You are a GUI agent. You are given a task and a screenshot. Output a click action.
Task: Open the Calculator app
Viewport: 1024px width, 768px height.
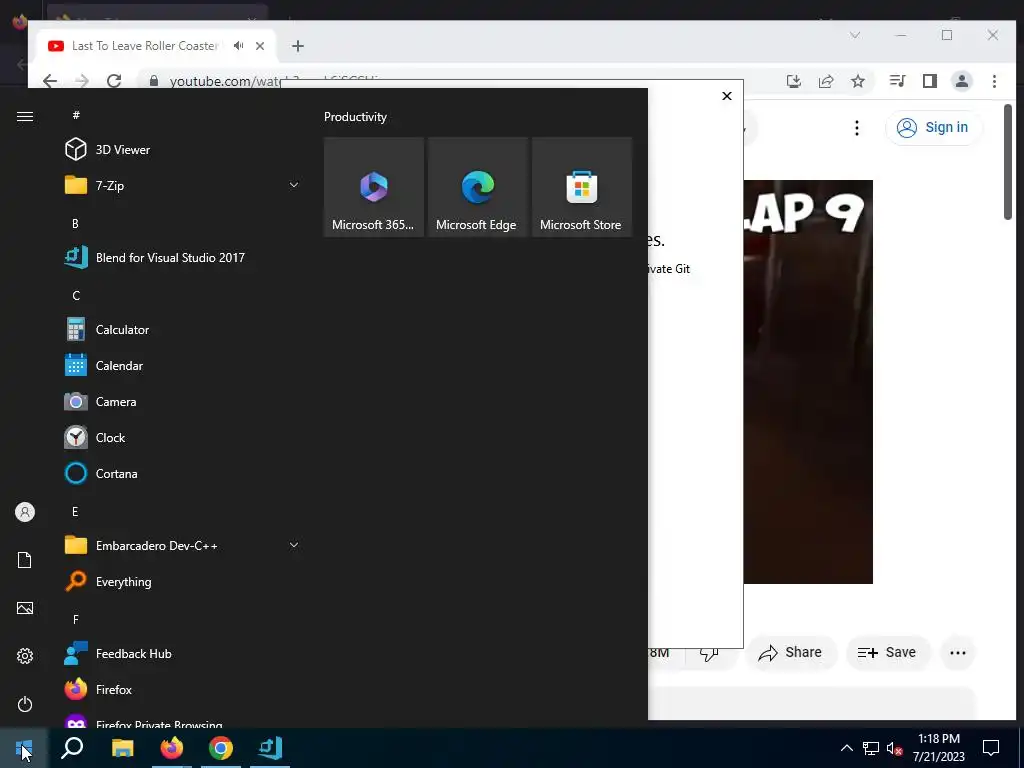click(x=182, y=330)
